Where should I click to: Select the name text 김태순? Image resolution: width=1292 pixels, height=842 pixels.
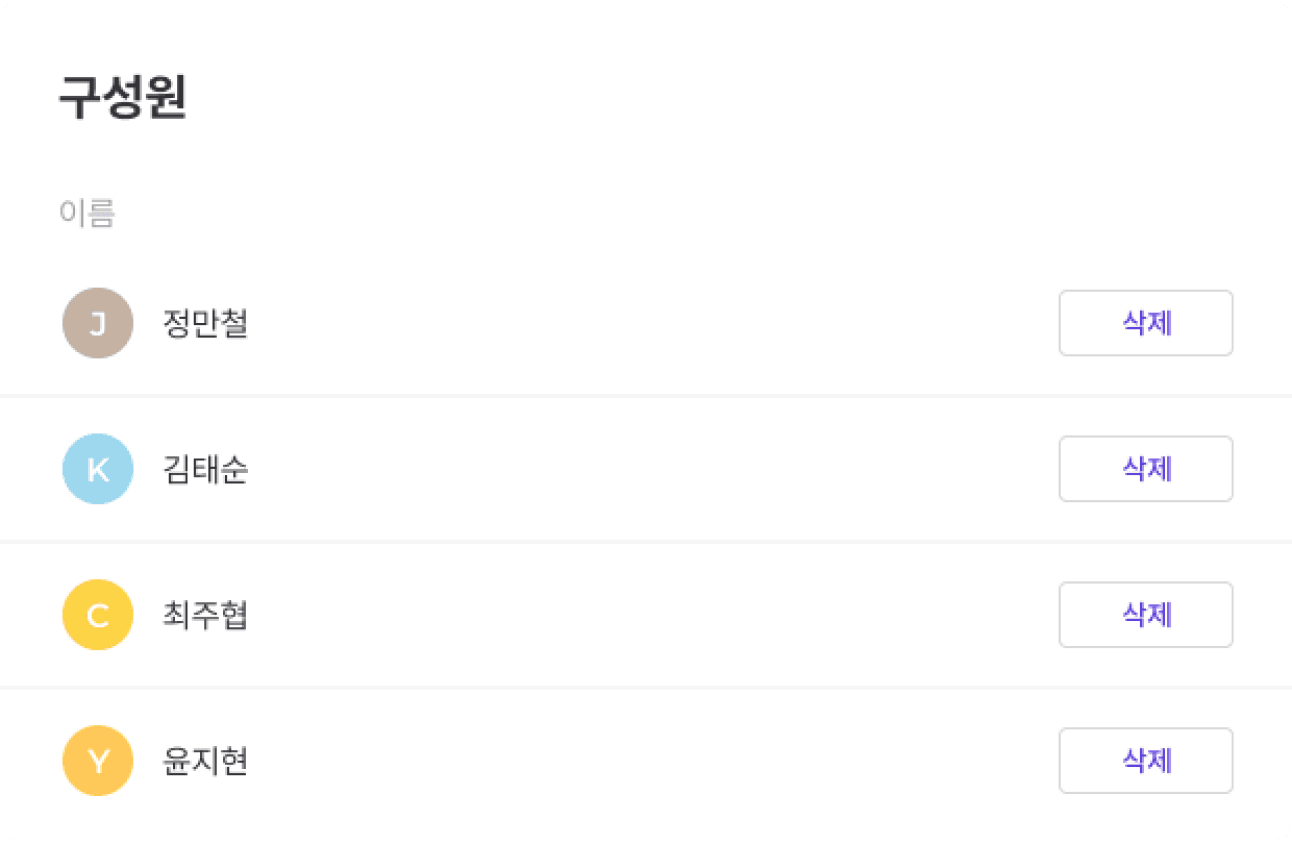pos(203,468)
